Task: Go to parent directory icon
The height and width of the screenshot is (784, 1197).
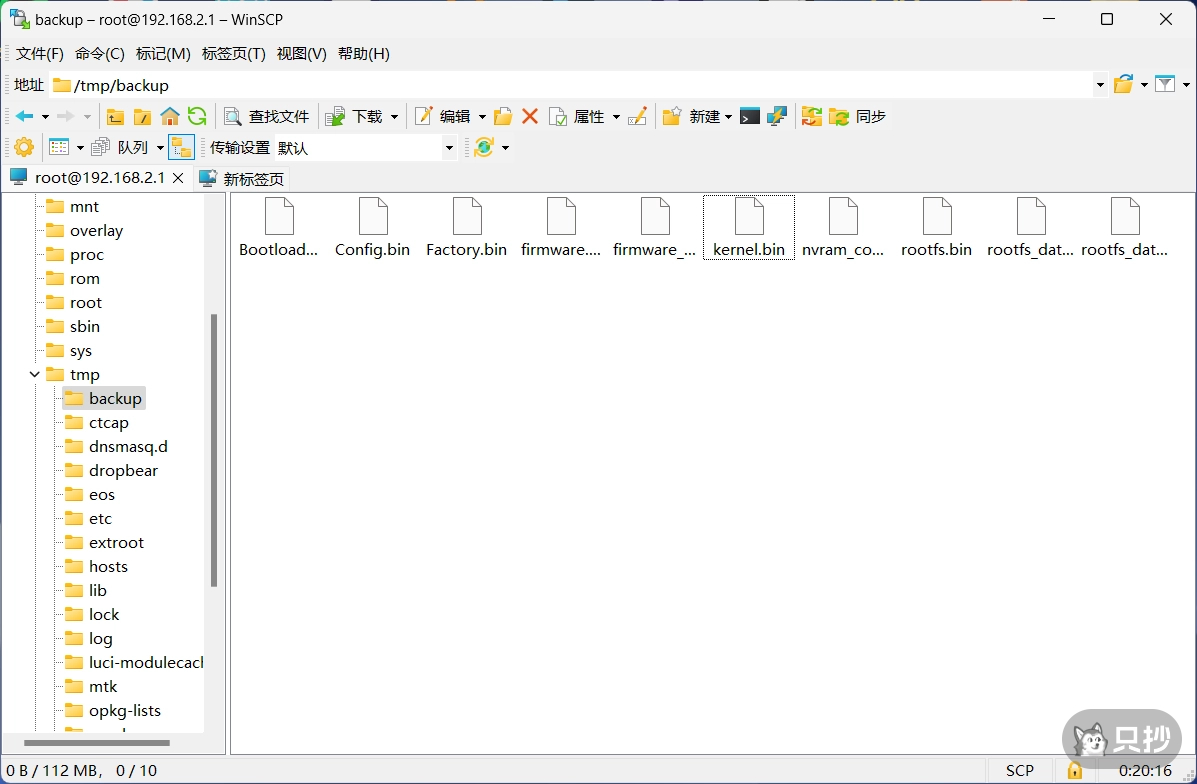Action: click(116, 117)
